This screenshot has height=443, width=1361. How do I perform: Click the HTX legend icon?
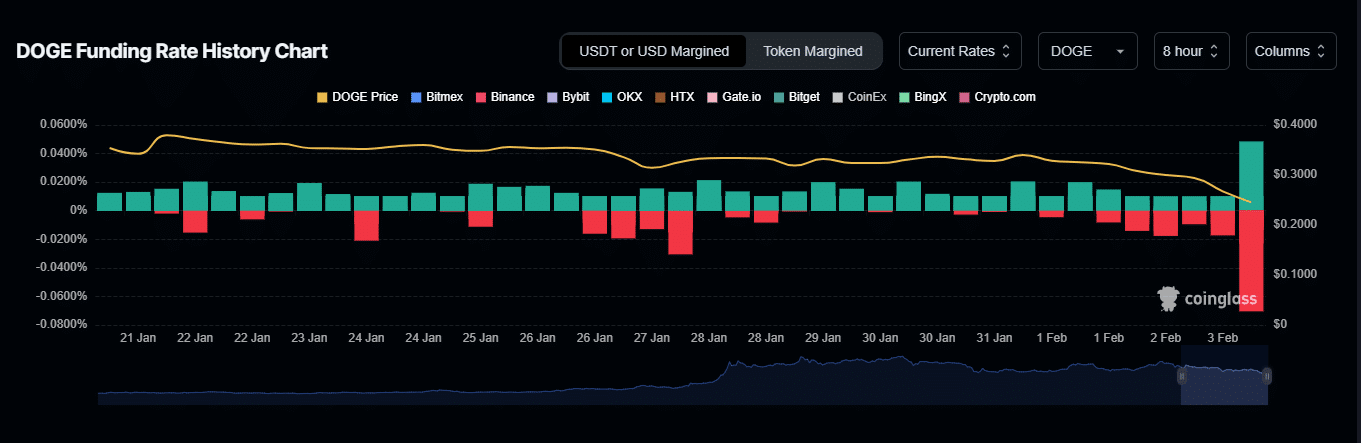(x=660, y=97)
